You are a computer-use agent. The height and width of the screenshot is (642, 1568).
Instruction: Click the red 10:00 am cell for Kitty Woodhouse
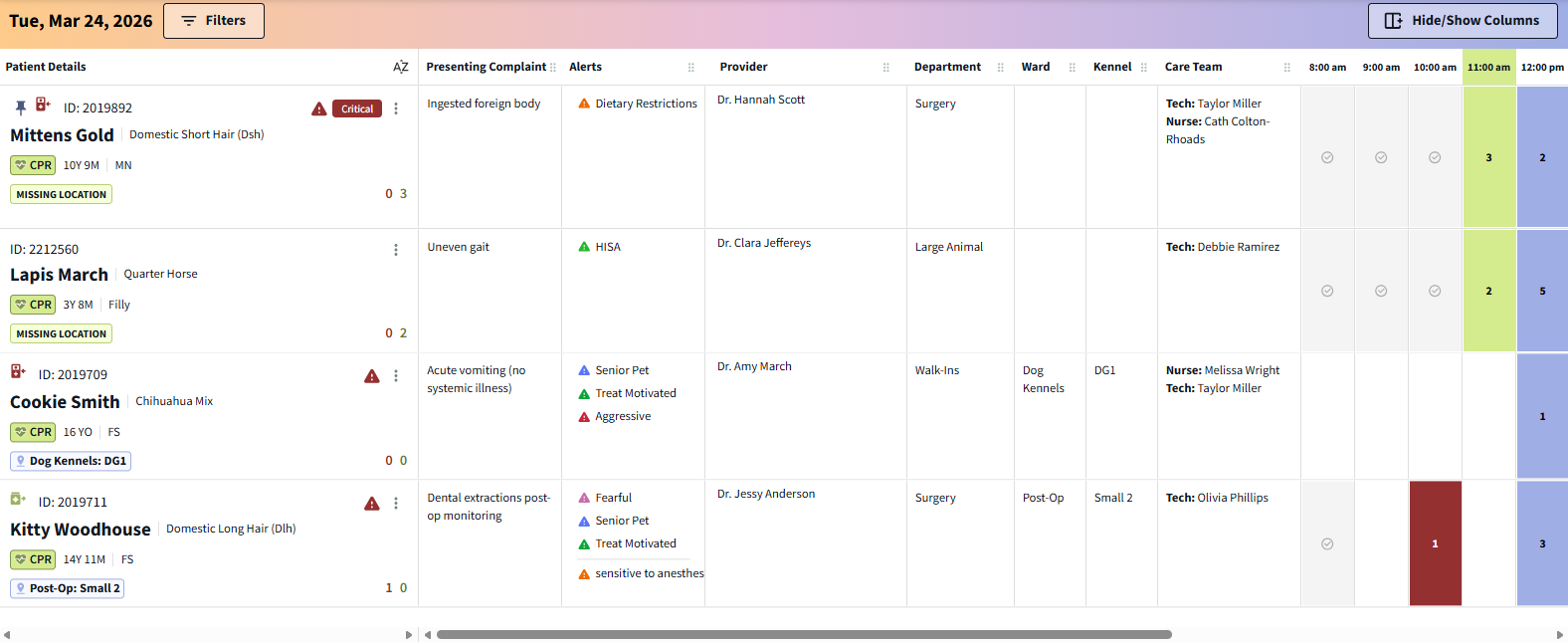click(x=1435, y=543)
